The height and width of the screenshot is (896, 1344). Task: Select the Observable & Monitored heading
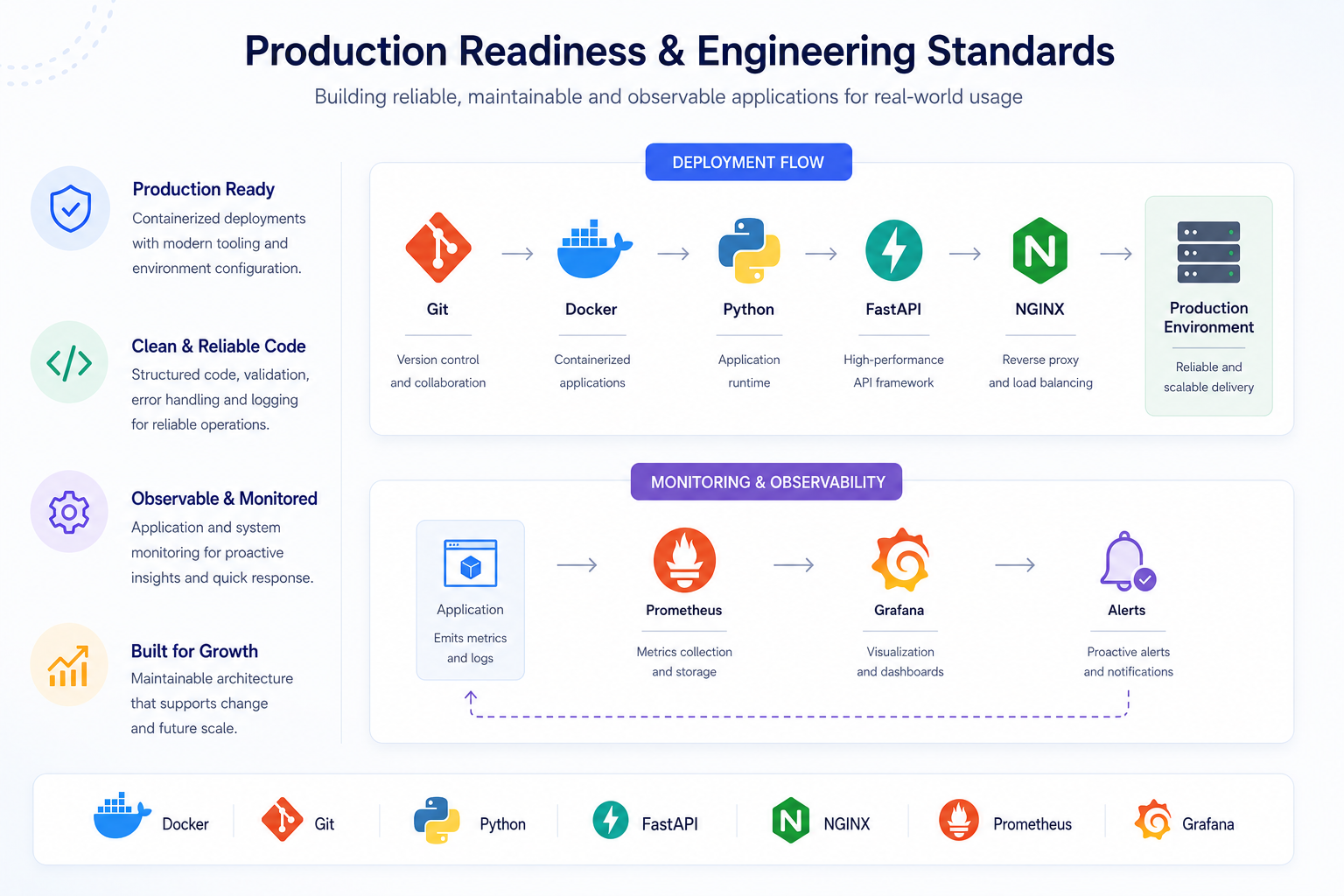[224, 499]
